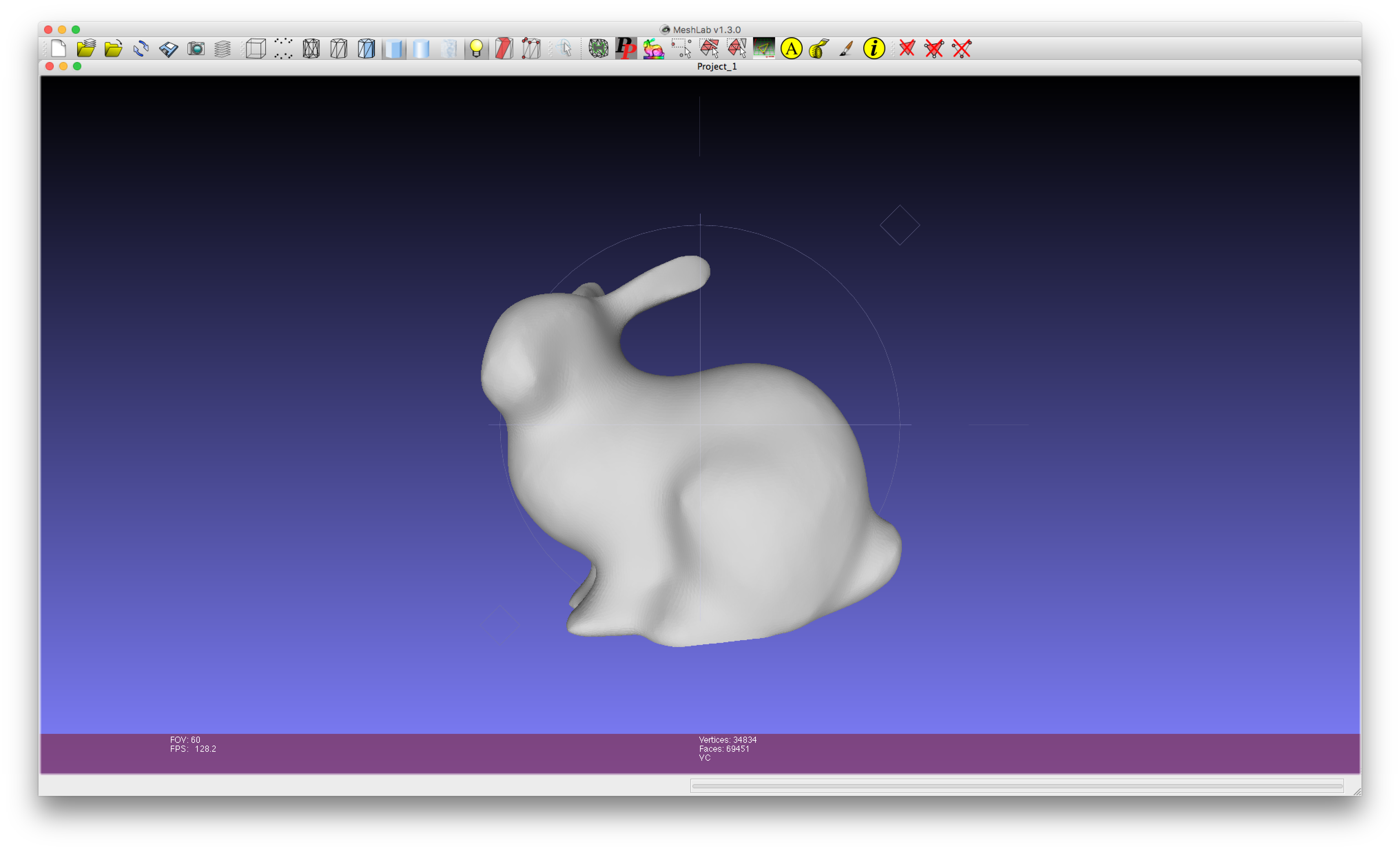This screenshot has width=1400, height=851.
Task: Select flat lines render mode
Action: [x=366, y=49]
